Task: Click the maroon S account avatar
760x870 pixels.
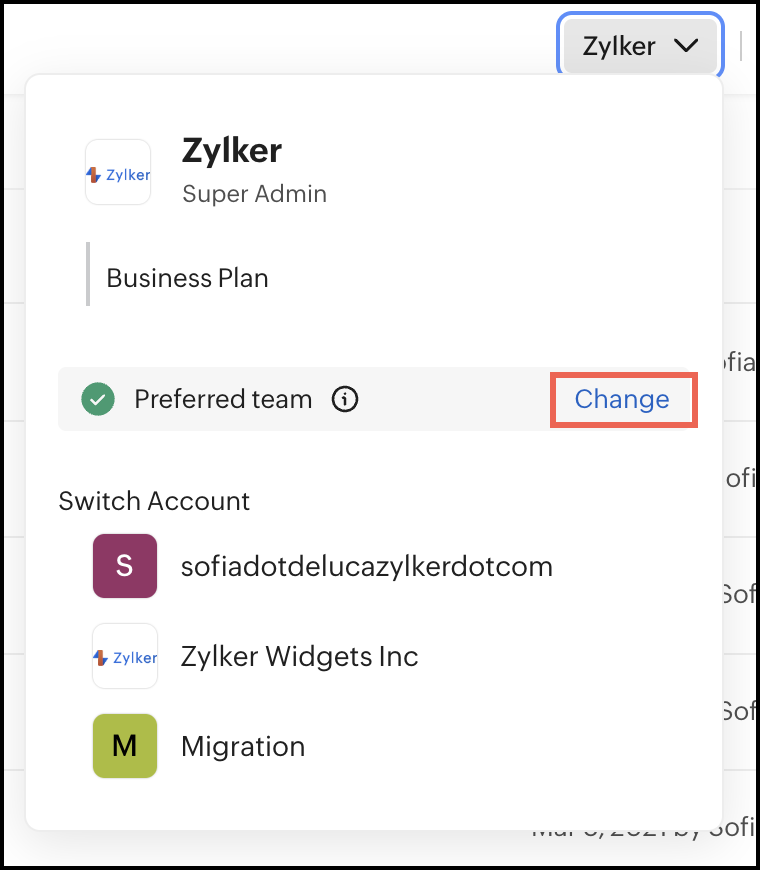Action: pos(124,566)
